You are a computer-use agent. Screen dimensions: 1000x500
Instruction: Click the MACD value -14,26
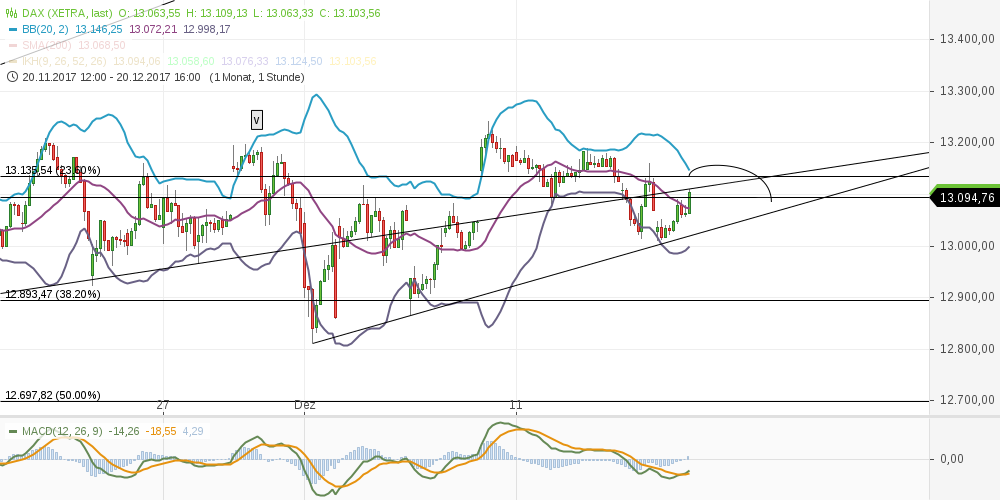[124, 432]
